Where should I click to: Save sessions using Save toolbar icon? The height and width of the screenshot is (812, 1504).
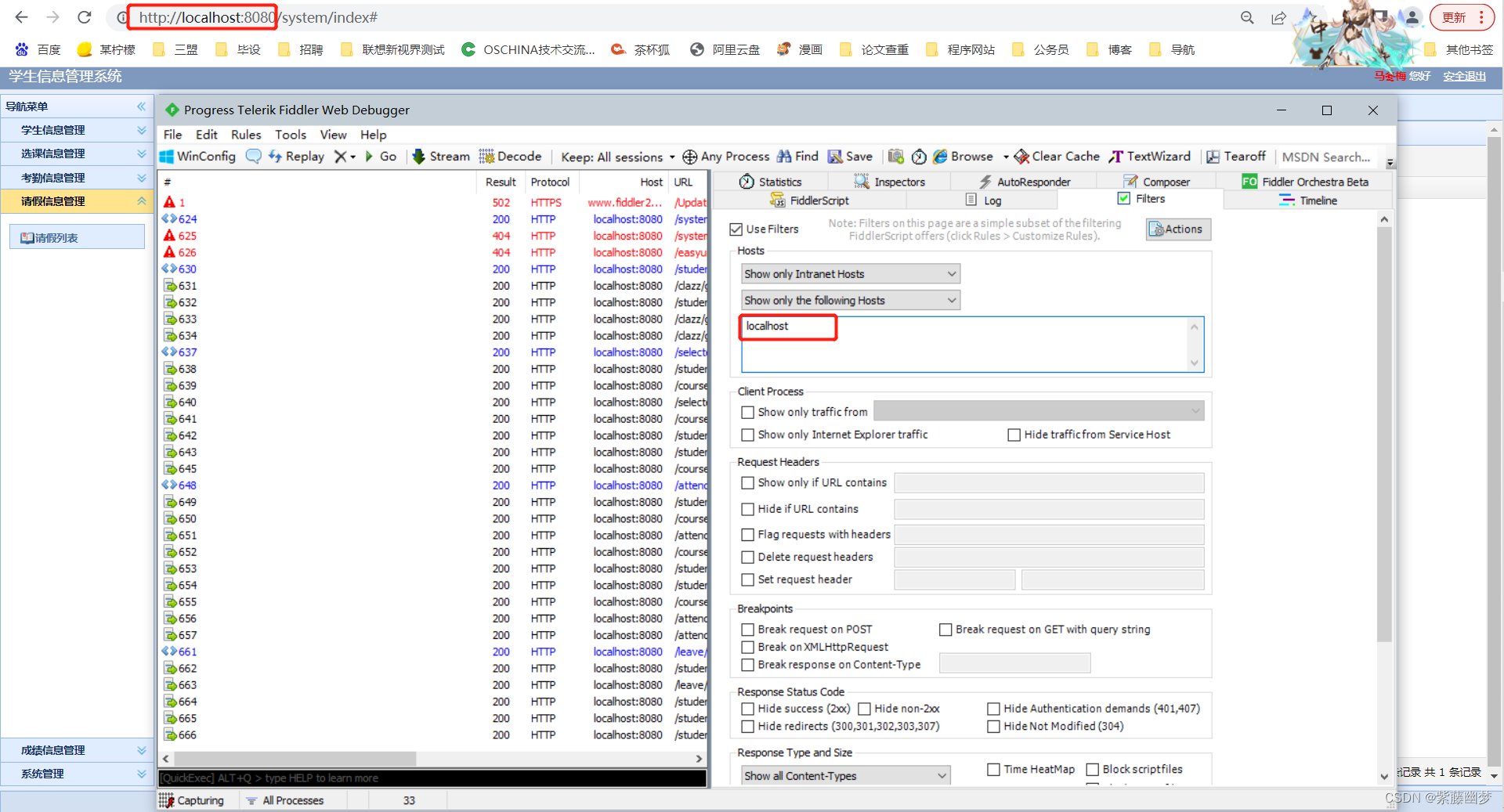850,157
